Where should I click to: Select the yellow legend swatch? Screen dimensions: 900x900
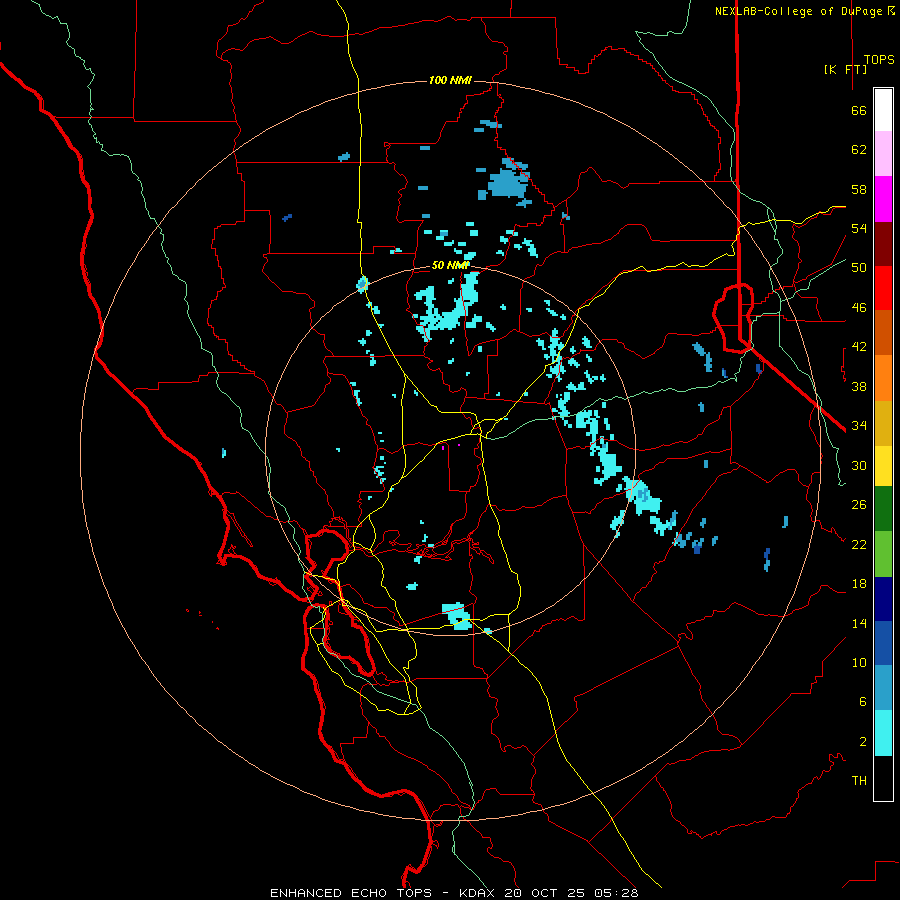(x=883, y=466)
